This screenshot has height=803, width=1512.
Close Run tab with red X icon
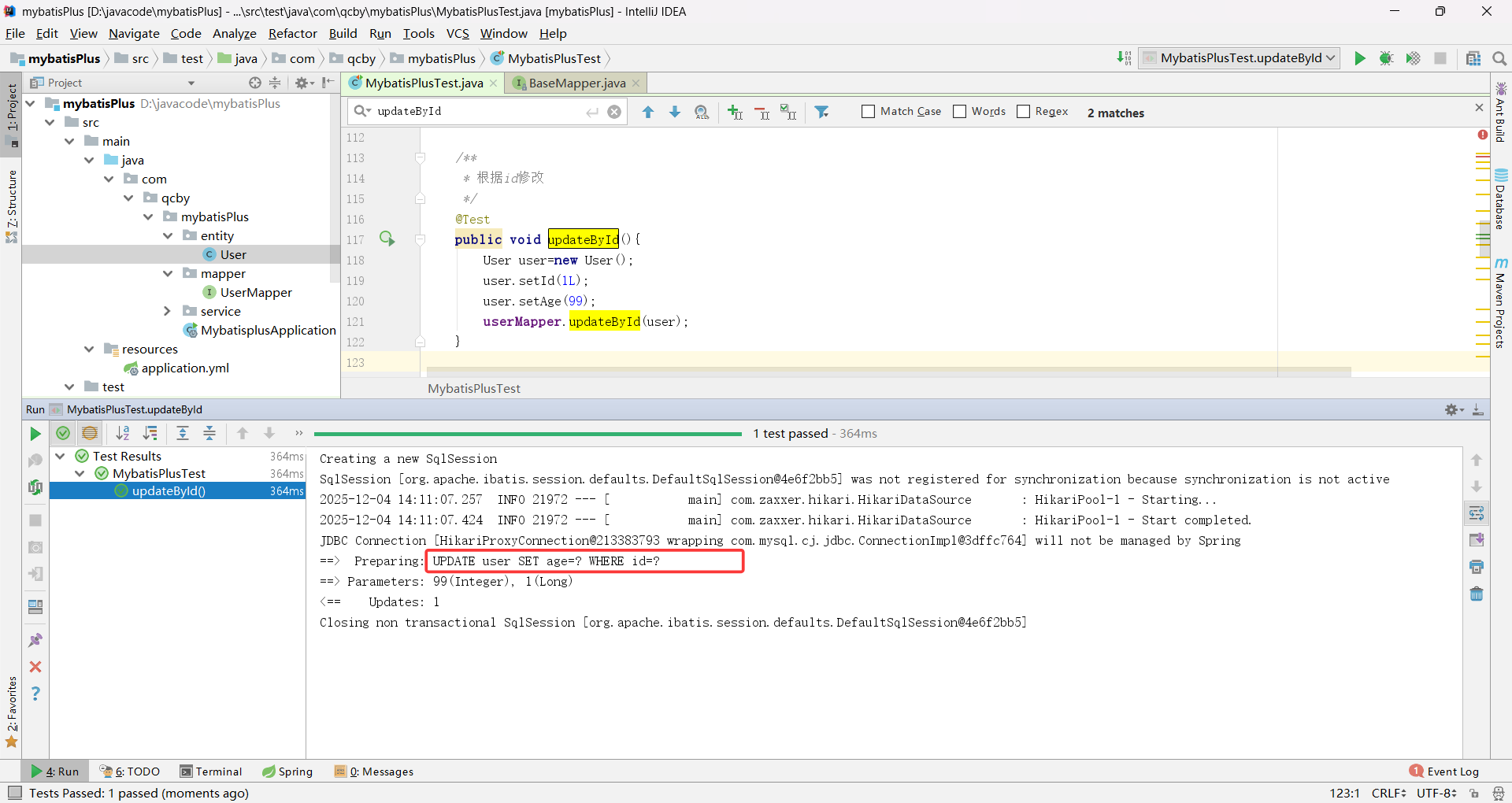pos(35,667)
